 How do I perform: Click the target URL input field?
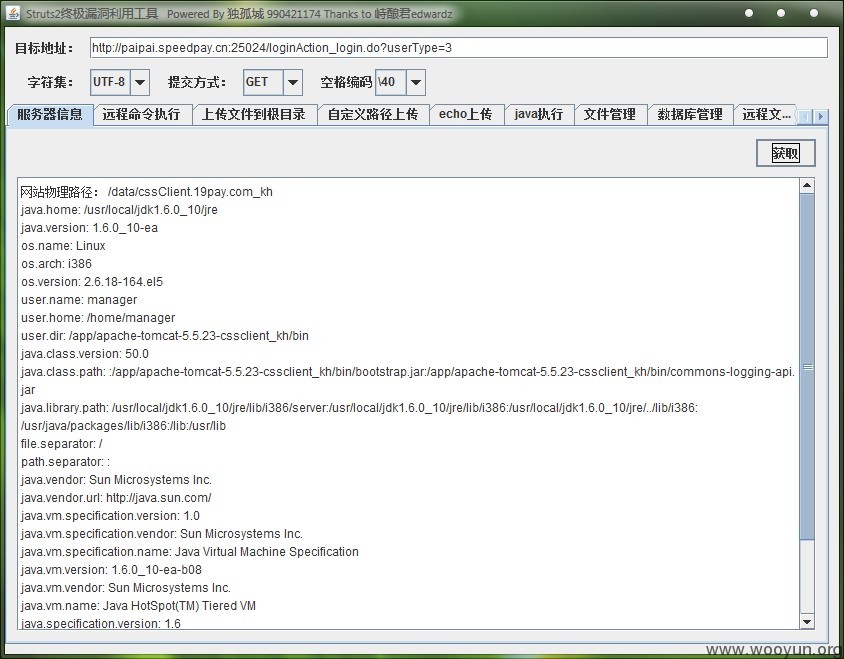point(459,48)
